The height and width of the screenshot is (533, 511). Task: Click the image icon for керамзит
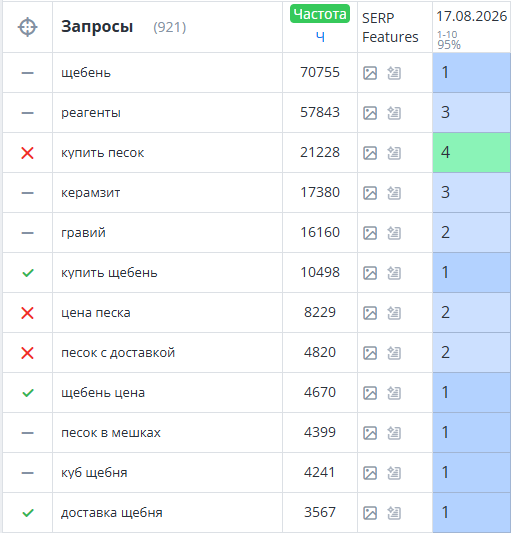pyautogui.click(x=370, y=193)
